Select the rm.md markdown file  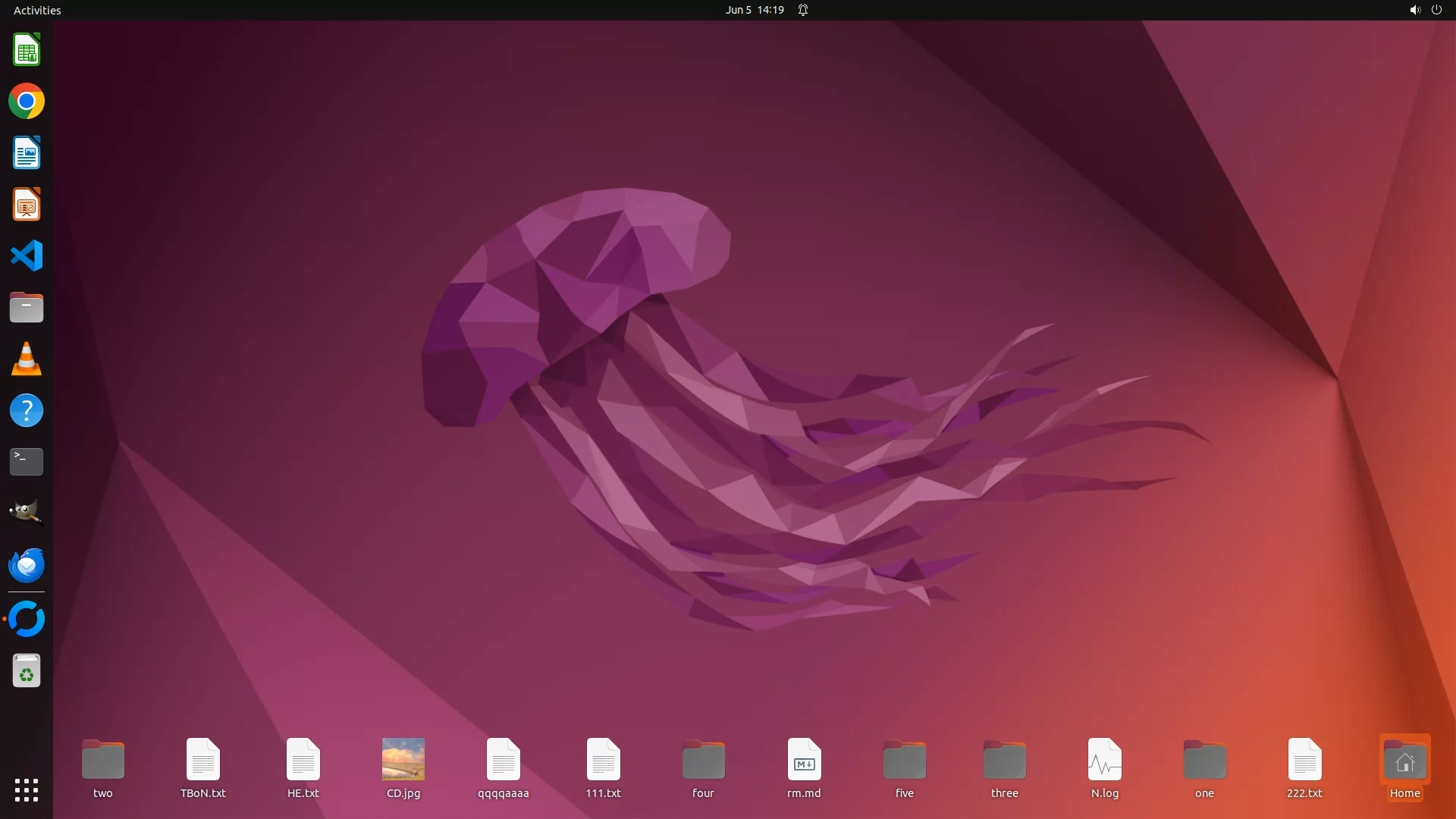tap(804, 759)
